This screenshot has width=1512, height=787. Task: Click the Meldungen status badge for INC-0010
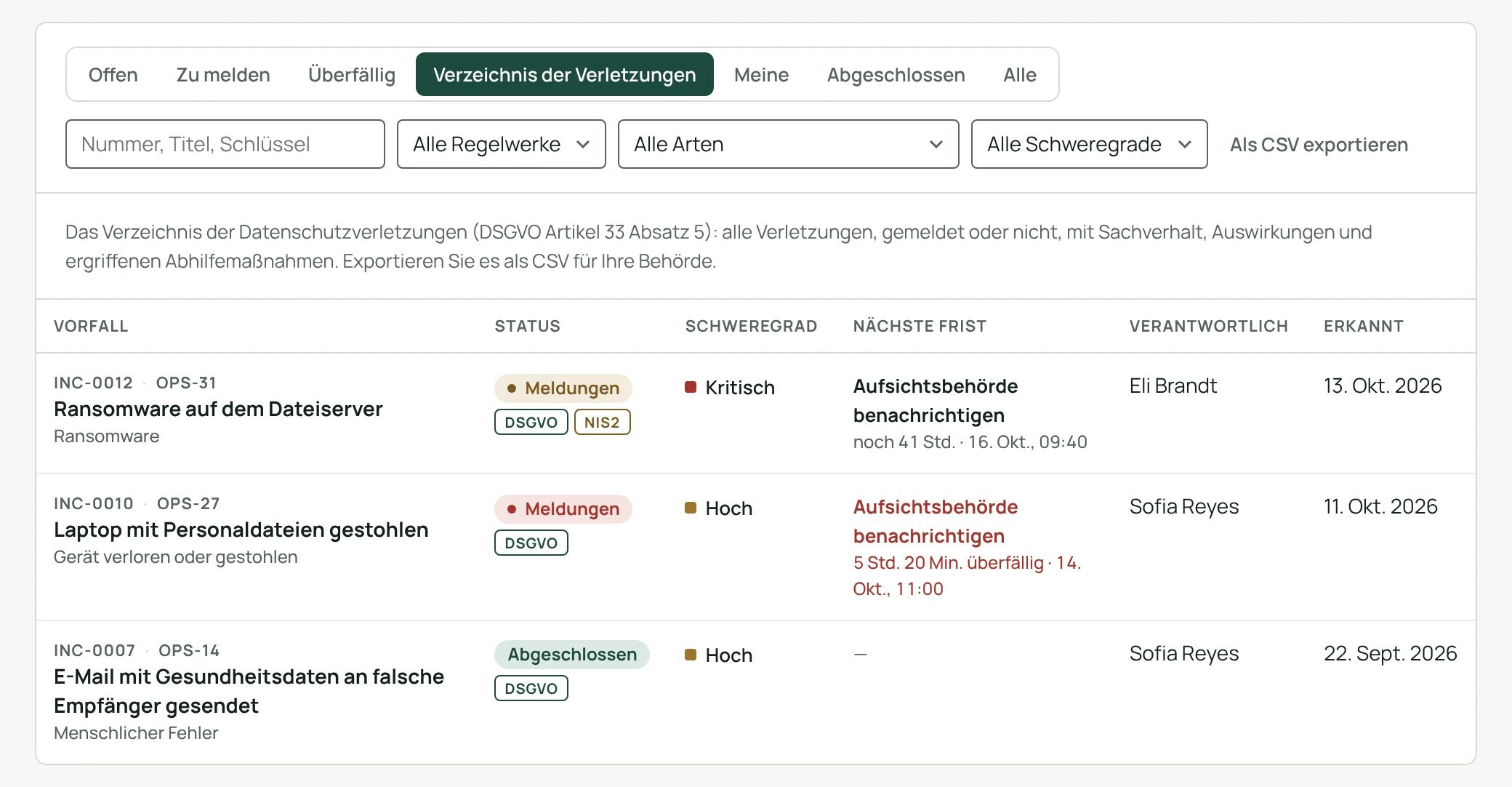563,509
